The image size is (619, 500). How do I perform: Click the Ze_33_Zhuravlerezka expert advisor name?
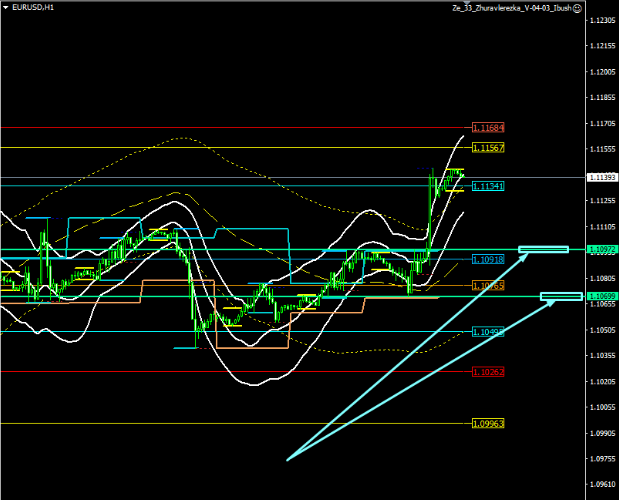[509, 7]
